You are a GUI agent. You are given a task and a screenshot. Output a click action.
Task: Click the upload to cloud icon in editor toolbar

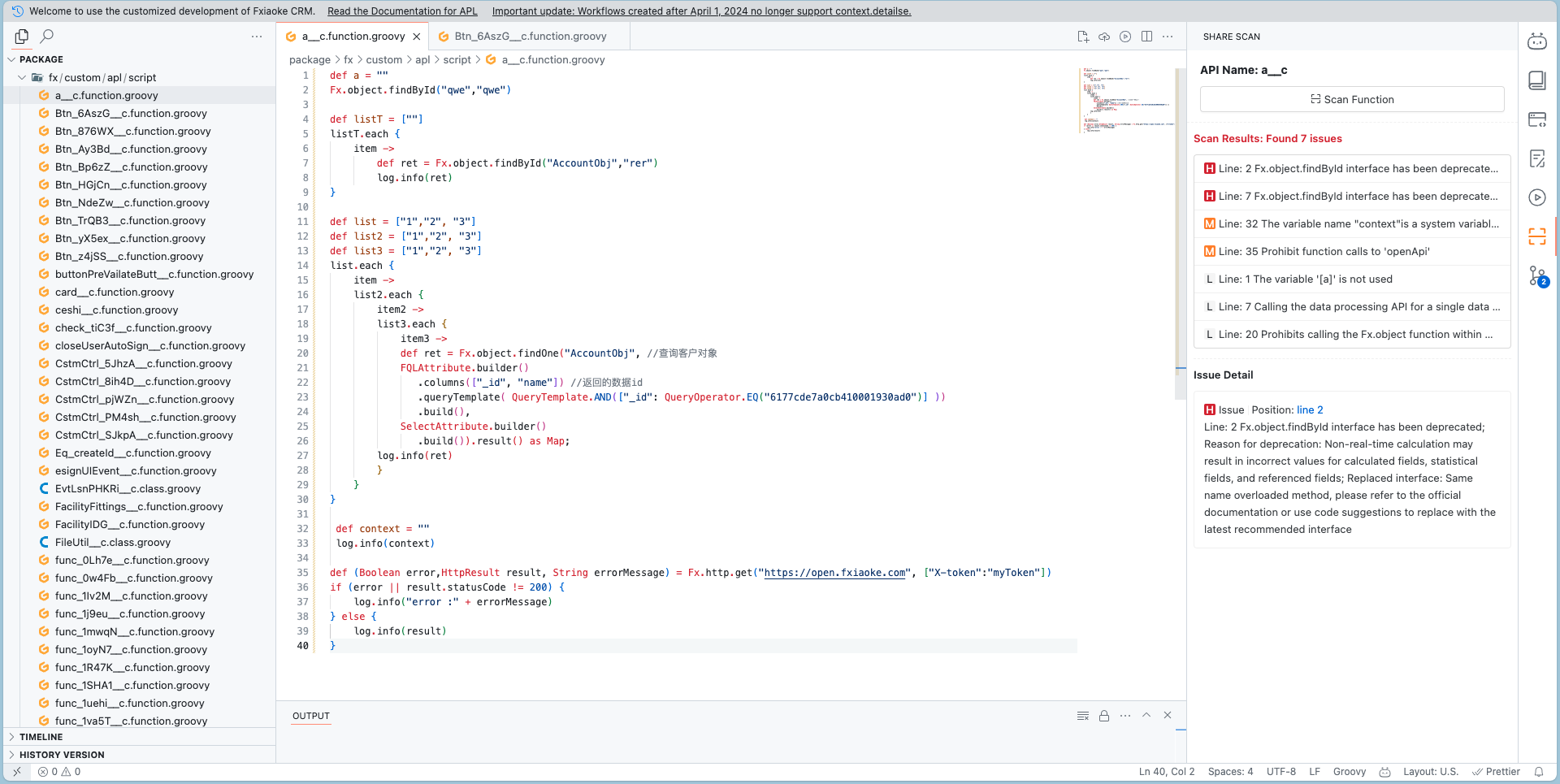tap(1104, 37)
